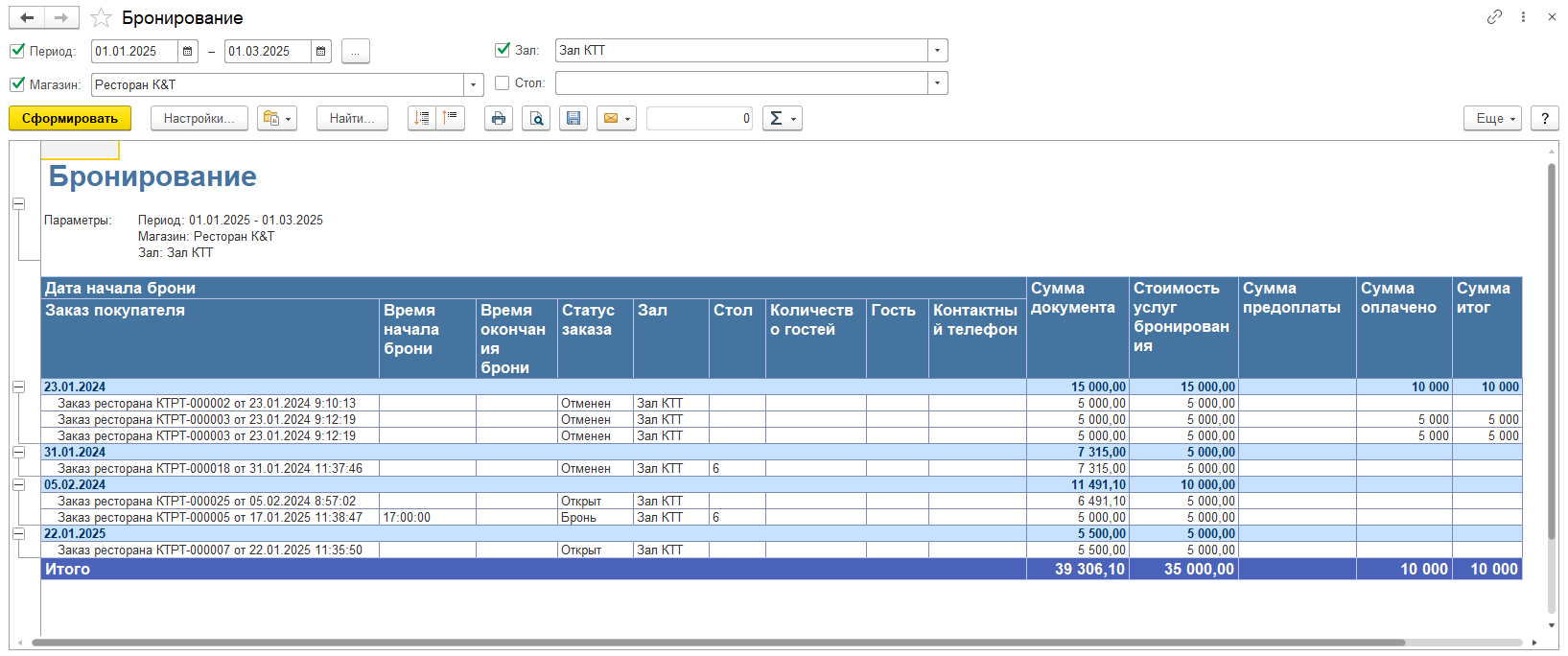Open the Зал dropdown list
The width and height of the screenshot is (1568, 656).
937,51
